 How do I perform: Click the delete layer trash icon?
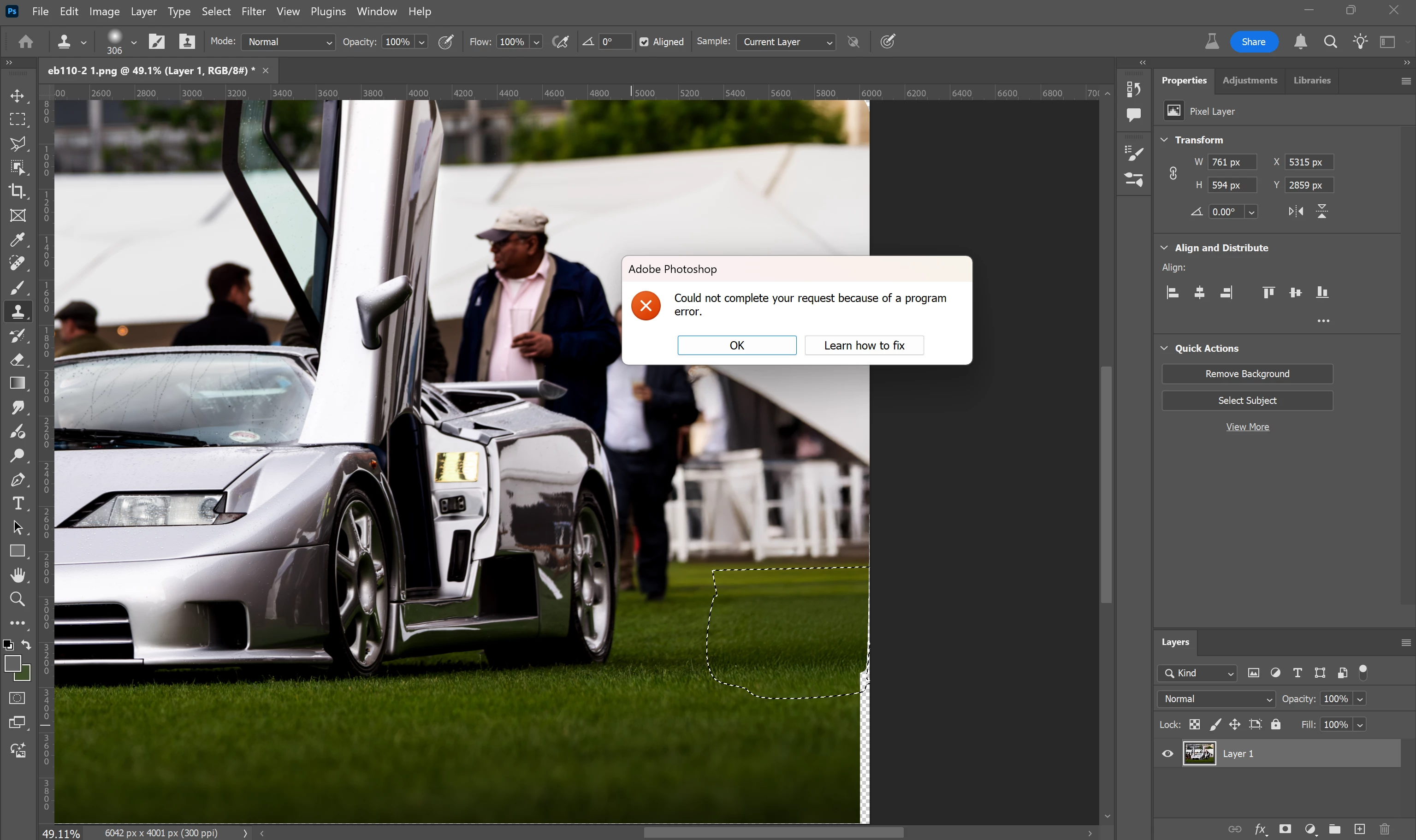tap(1384, 829)
